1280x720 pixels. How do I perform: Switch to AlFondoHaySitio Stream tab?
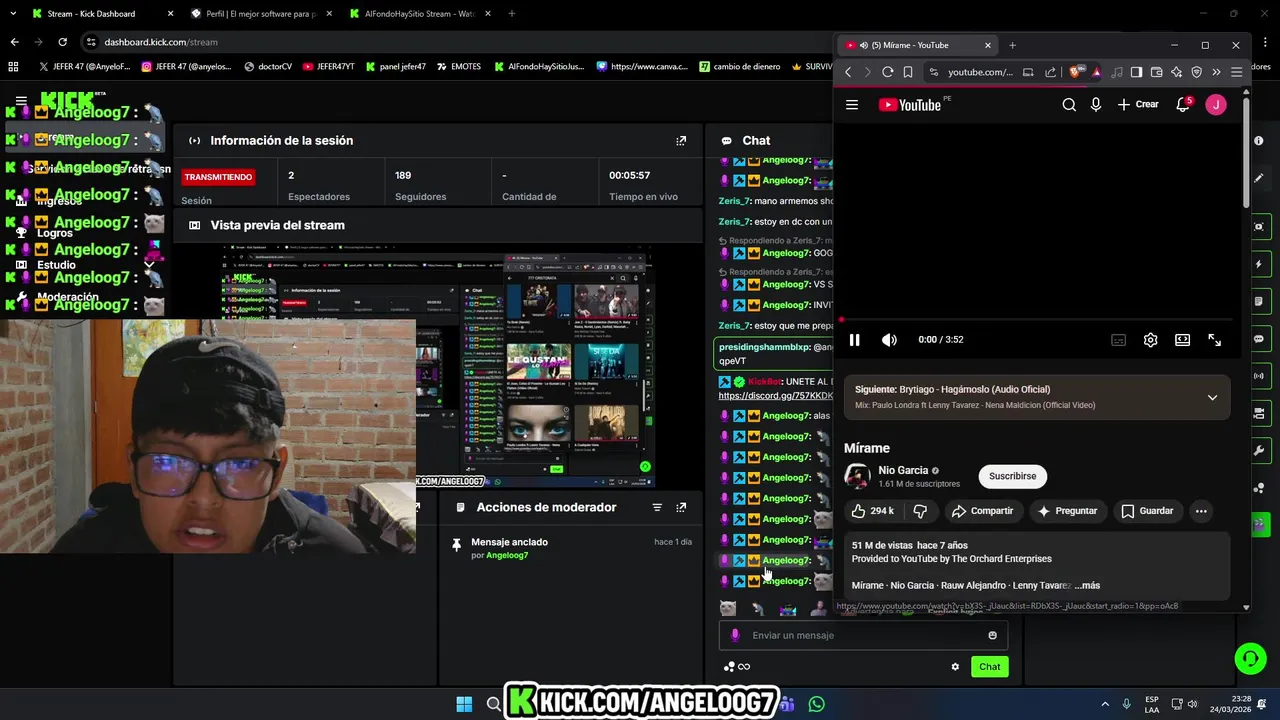tap(419, 14)
